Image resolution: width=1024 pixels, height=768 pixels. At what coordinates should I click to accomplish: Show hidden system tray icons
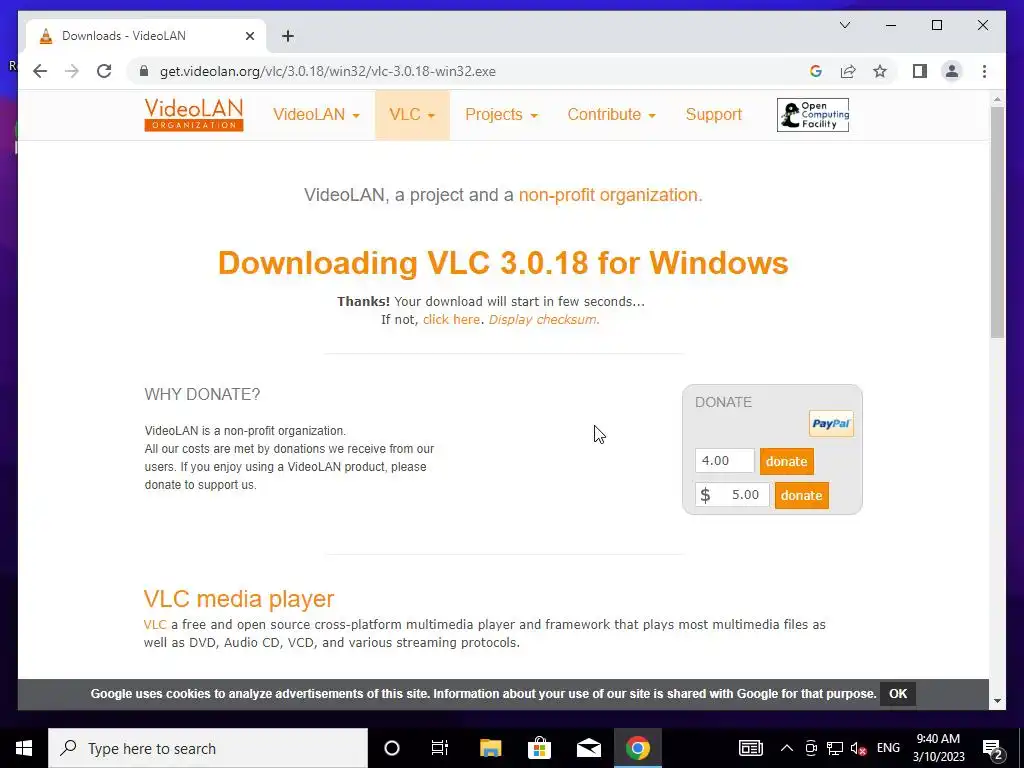[787, 748]
